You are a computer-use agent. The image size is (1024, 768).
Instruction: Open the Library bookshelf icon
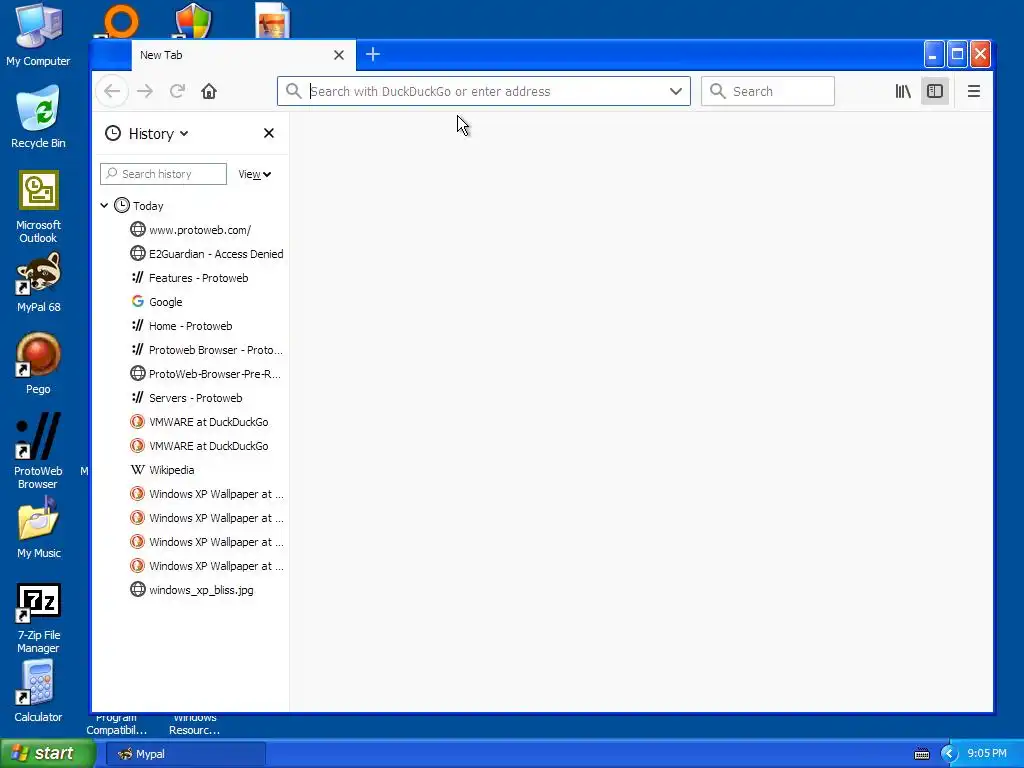click(903, 91)
